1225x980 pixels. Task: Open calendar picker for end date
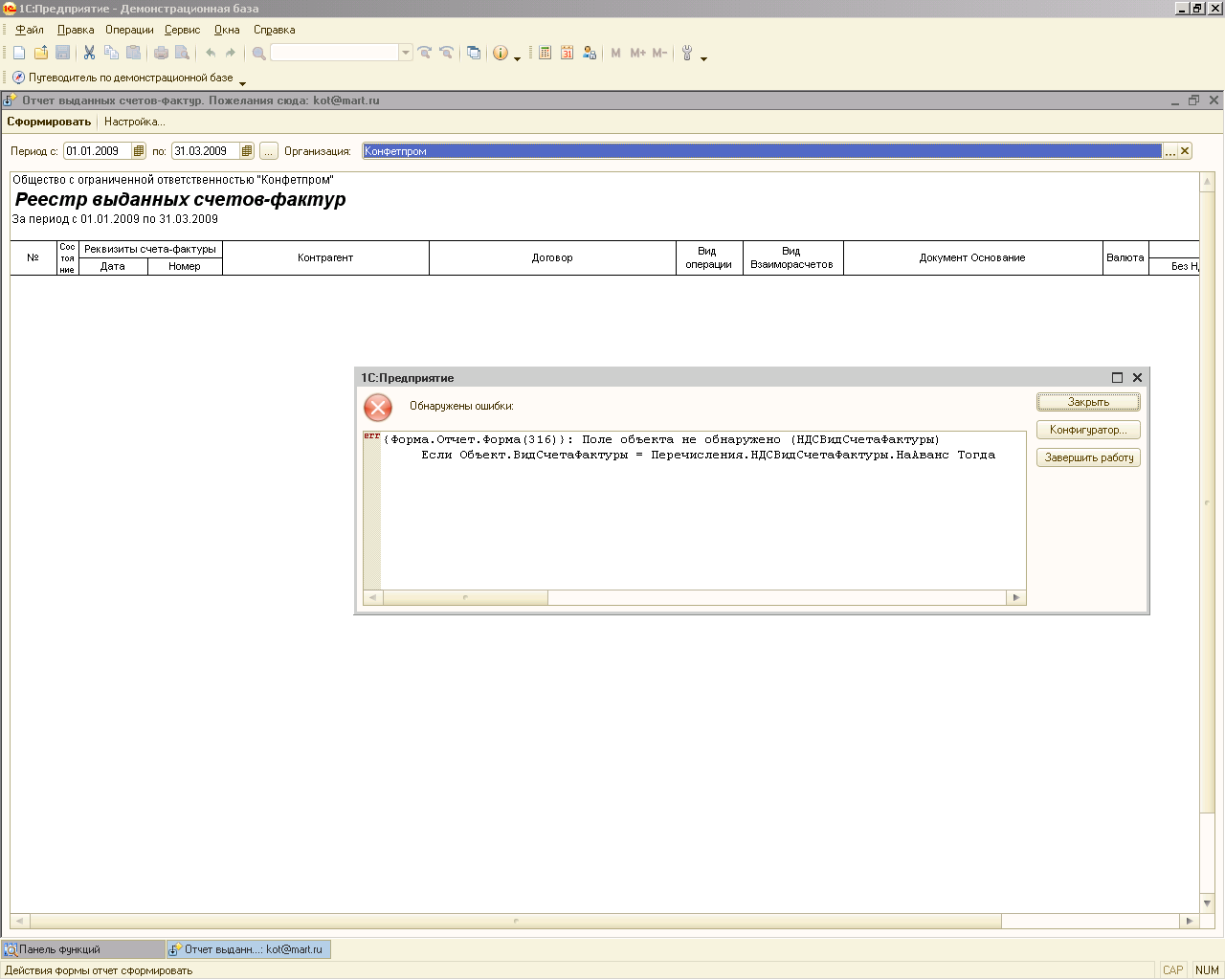pyautogui.click(x=247, y=151)
